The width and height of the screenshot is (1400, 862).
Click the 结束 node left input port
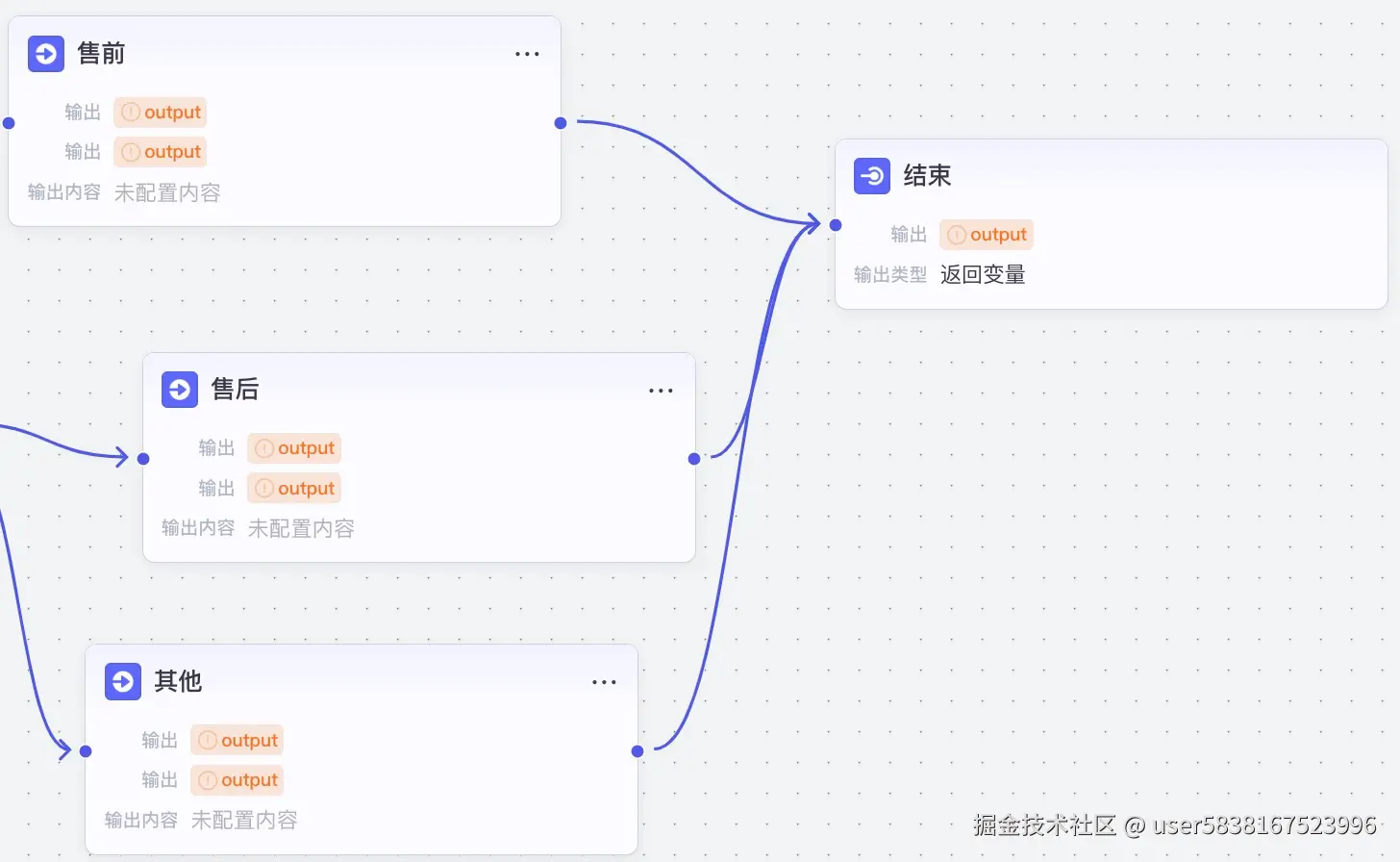836,225
